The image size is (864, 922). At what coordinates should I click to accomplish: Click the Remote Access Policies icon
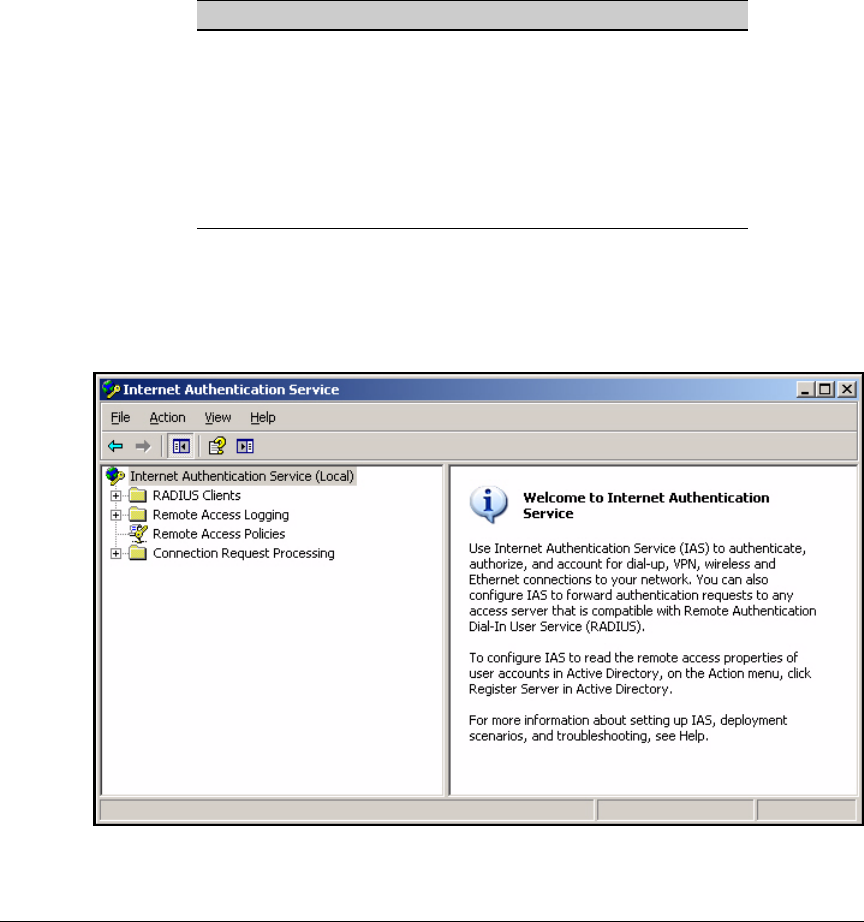click(138, 533)
